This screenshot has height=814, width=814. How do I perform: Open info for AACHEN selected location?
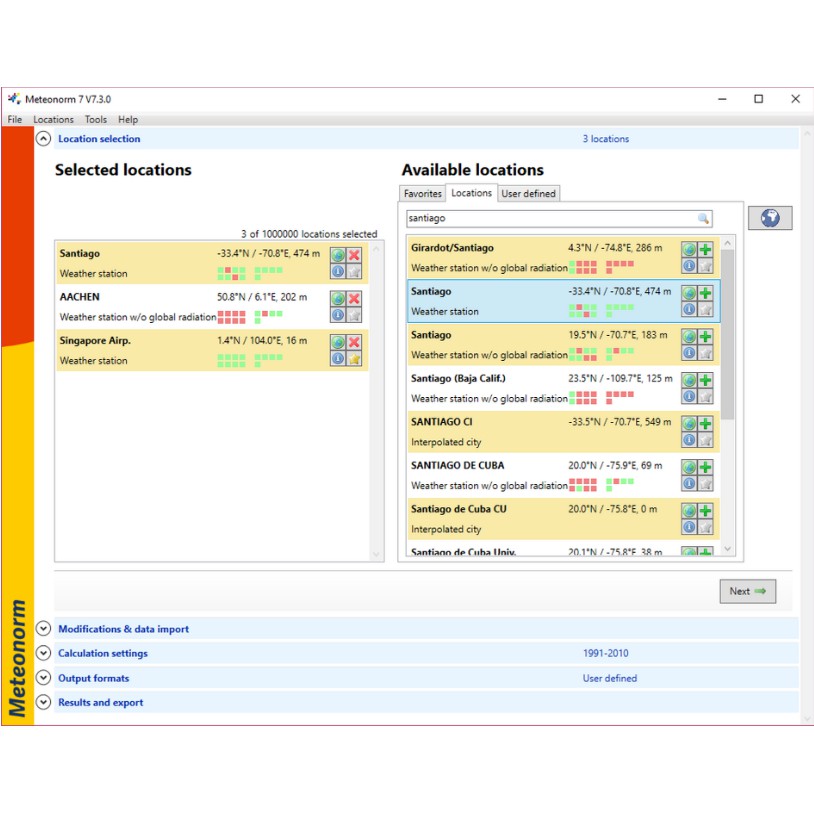pos(338,315)
